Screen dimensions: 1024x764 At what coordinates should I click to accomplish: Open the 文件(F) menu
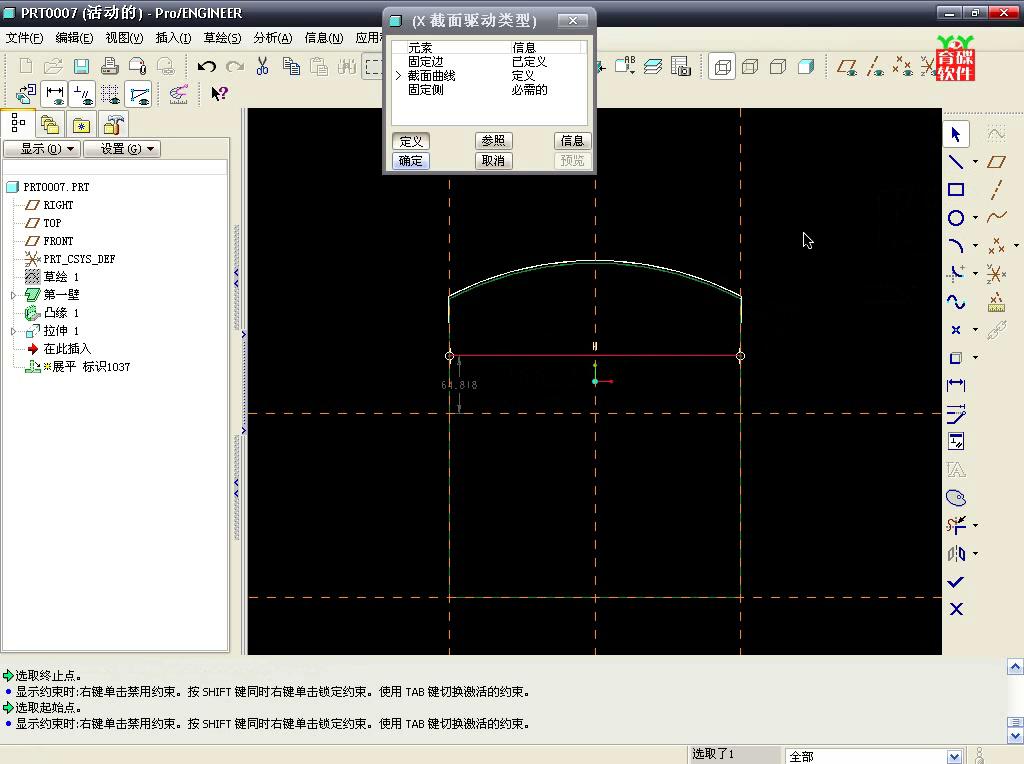click(24, 38)
